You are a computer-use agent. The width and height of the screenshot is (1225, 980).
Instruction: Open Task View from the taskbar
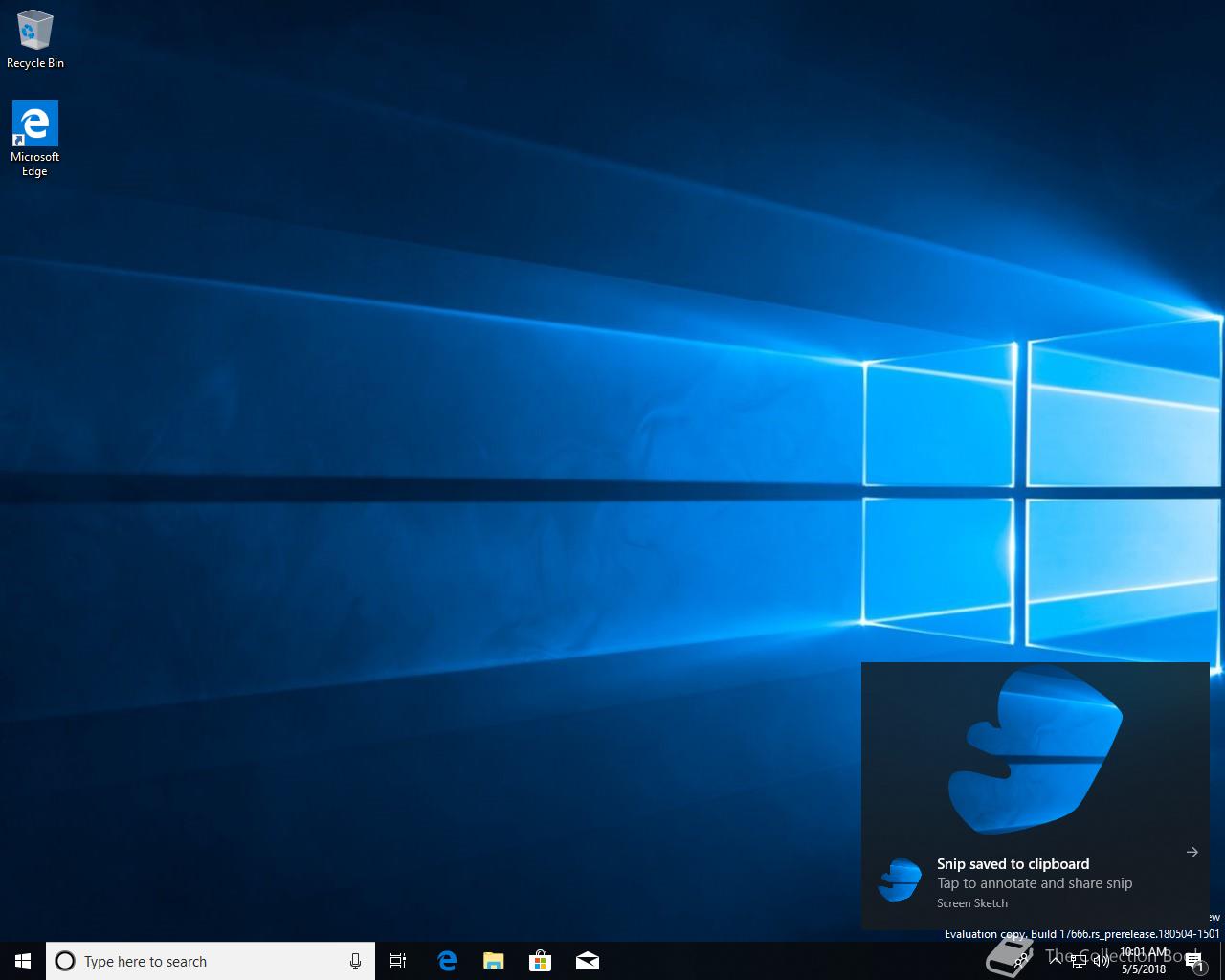pyautogui.click(x=398, y=961)
